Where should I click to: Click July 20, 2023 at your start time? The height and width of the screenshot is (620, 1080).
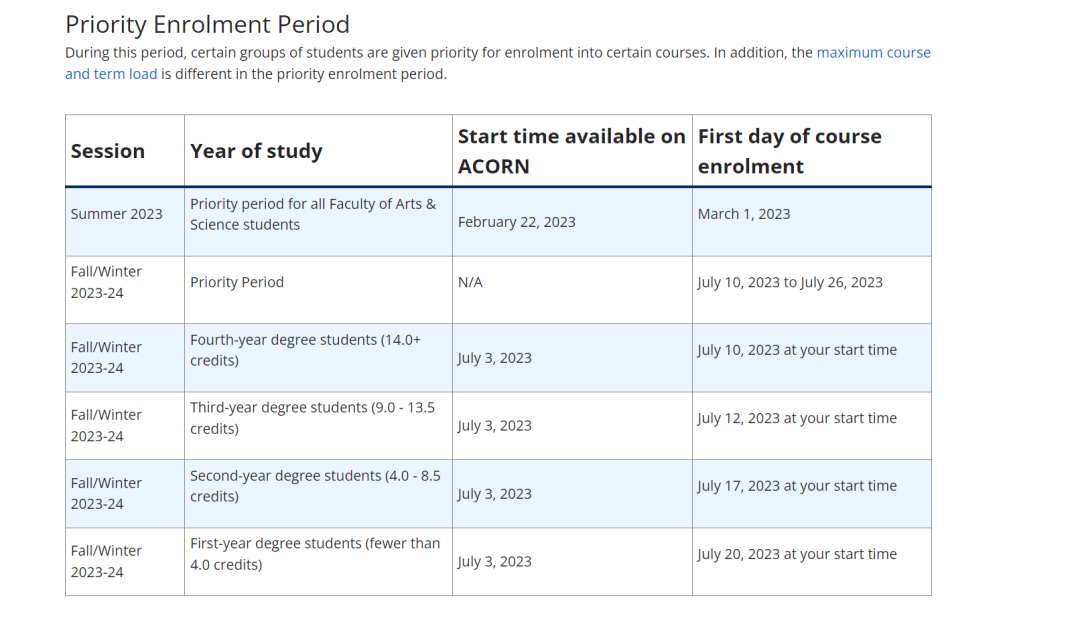(797, 554)
